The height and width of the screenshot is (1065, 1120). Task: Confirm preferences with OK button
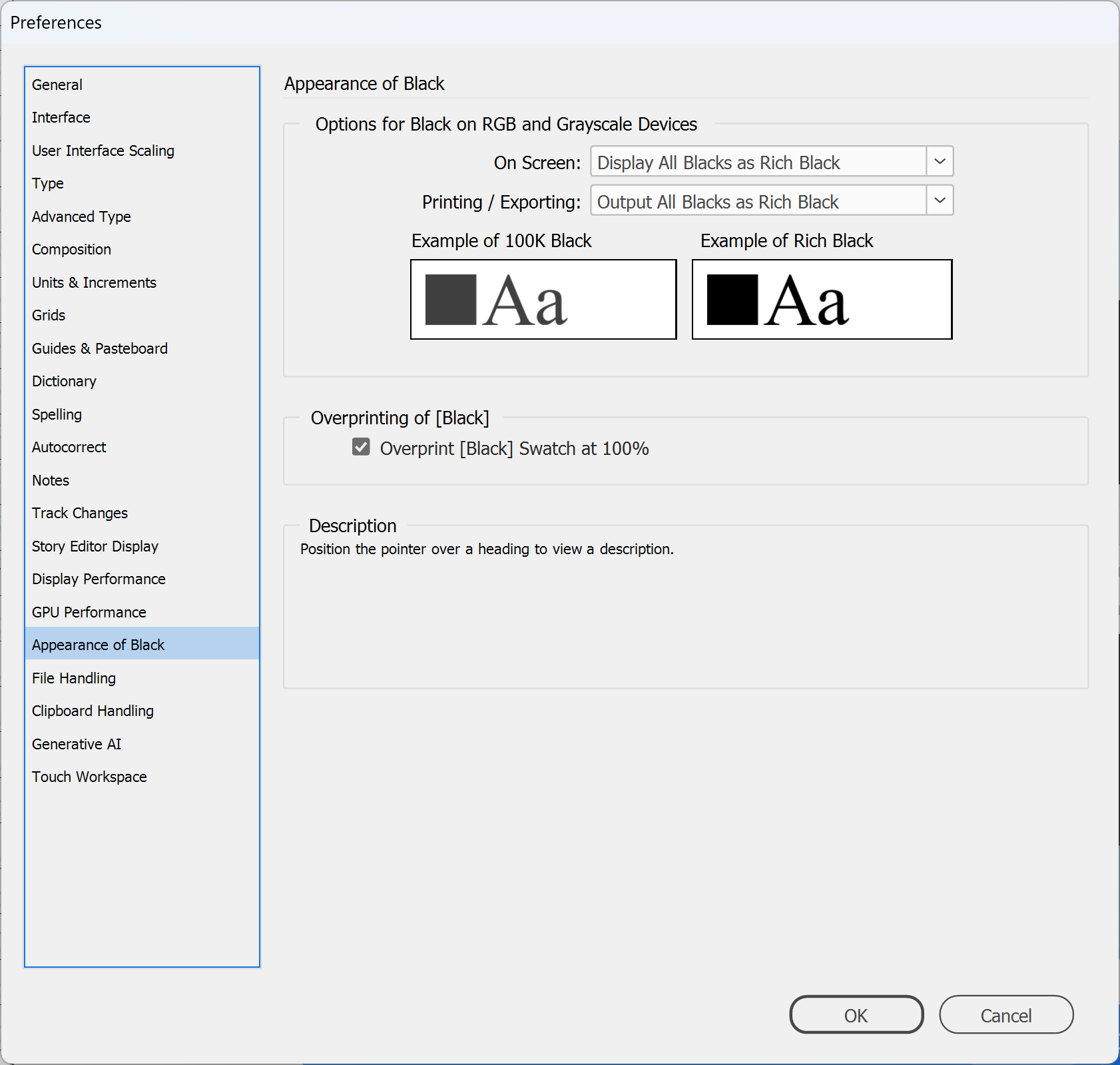pyautogui.click(x=856, y=1015)
